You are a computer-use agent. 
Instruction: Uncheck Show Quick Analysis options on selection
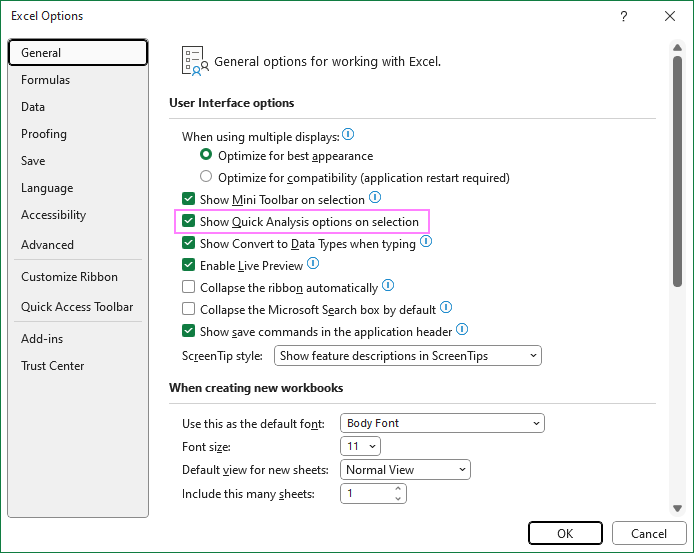(x=189, y=221)
